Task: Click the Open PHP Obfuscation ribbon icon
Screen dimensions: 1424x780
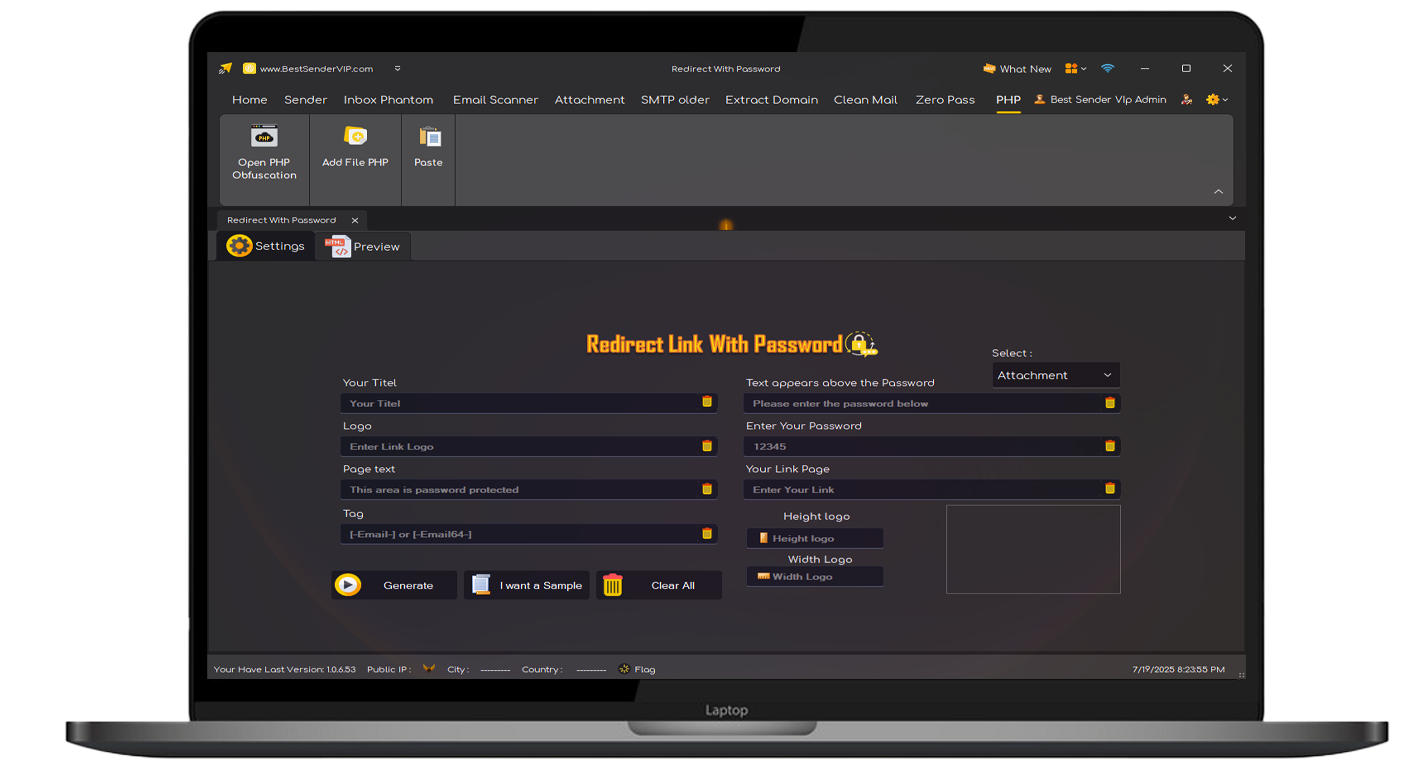Action: point(264,135)
